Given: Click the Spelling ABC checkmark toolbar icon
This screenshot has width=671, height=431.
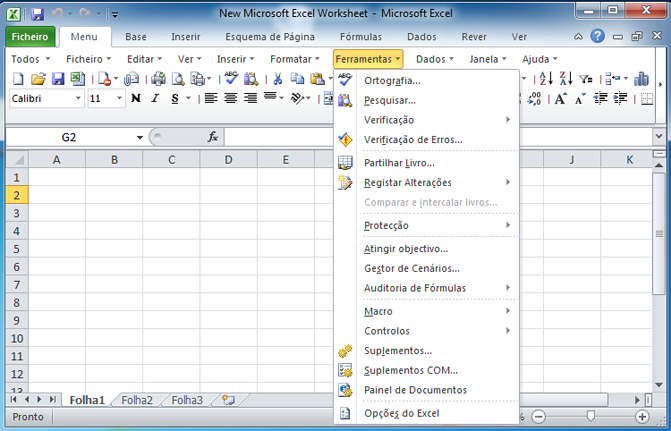Looking at the screenshot, I should [x=231, y=79].
